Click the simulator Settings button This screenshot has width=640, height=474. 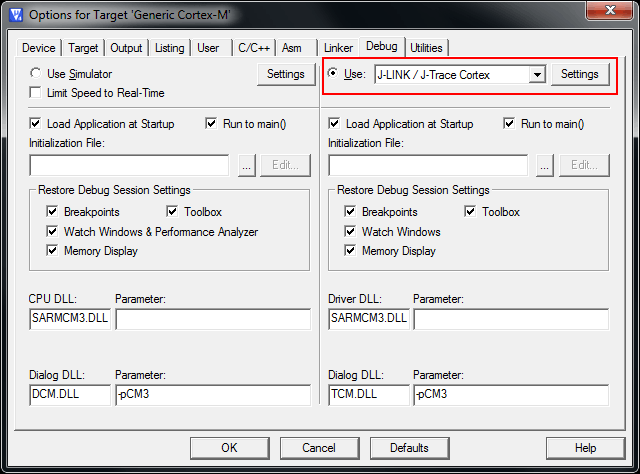[x=285, y=74]
